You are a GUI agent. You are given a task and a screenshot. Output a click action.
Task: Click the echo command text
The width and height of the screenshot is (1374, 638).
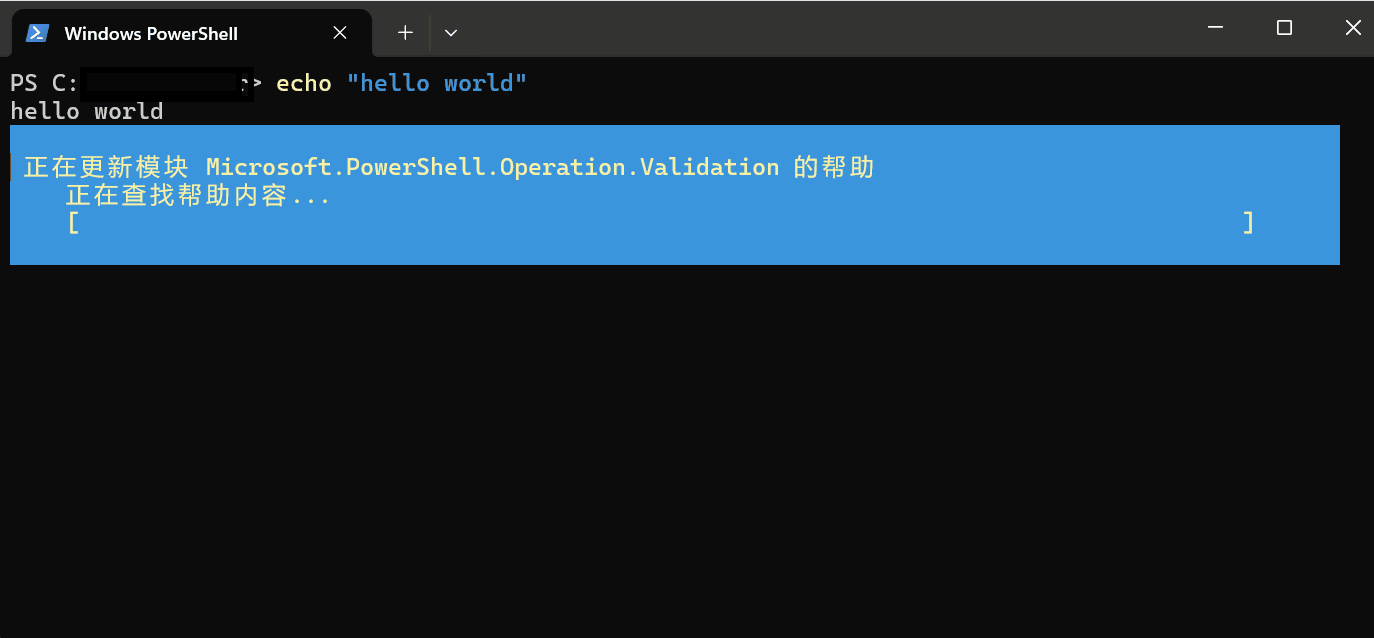coord(303,83)
